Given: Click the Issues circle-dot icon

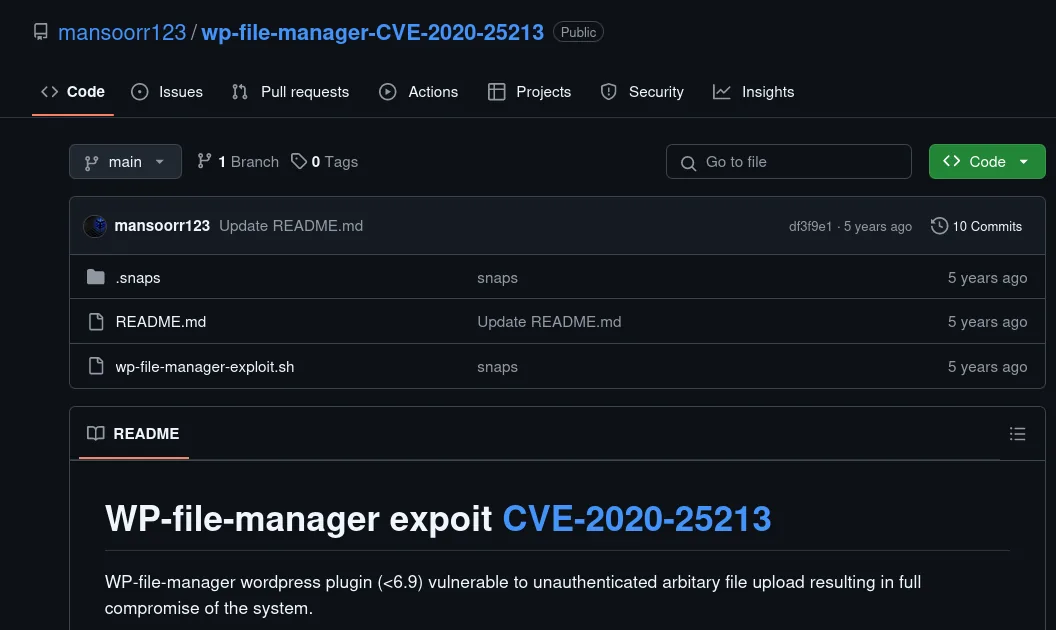Looking at the screenshot, I should pos(139,92).
